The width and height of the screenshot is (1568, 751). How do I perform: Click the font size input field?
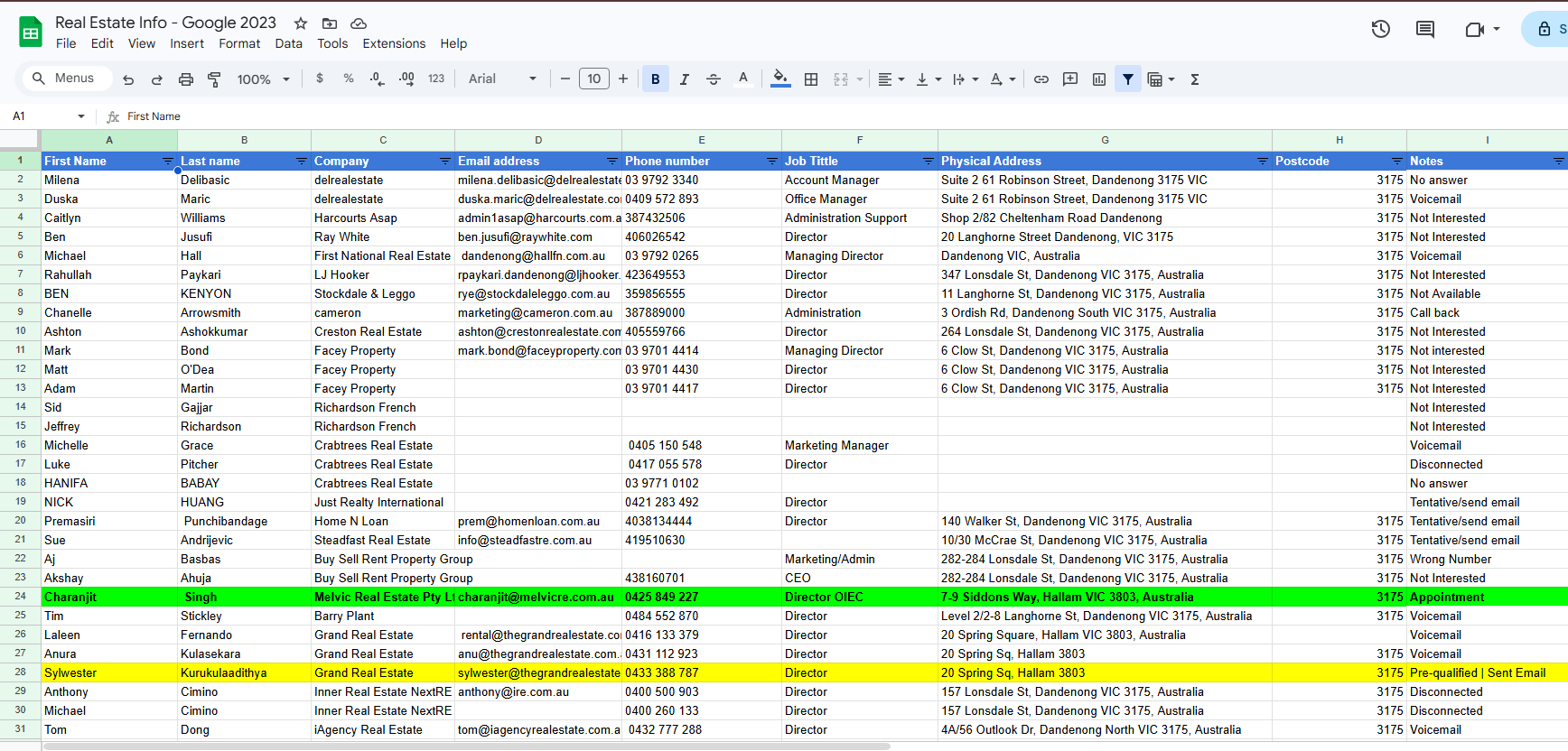(x=594, y=79)
